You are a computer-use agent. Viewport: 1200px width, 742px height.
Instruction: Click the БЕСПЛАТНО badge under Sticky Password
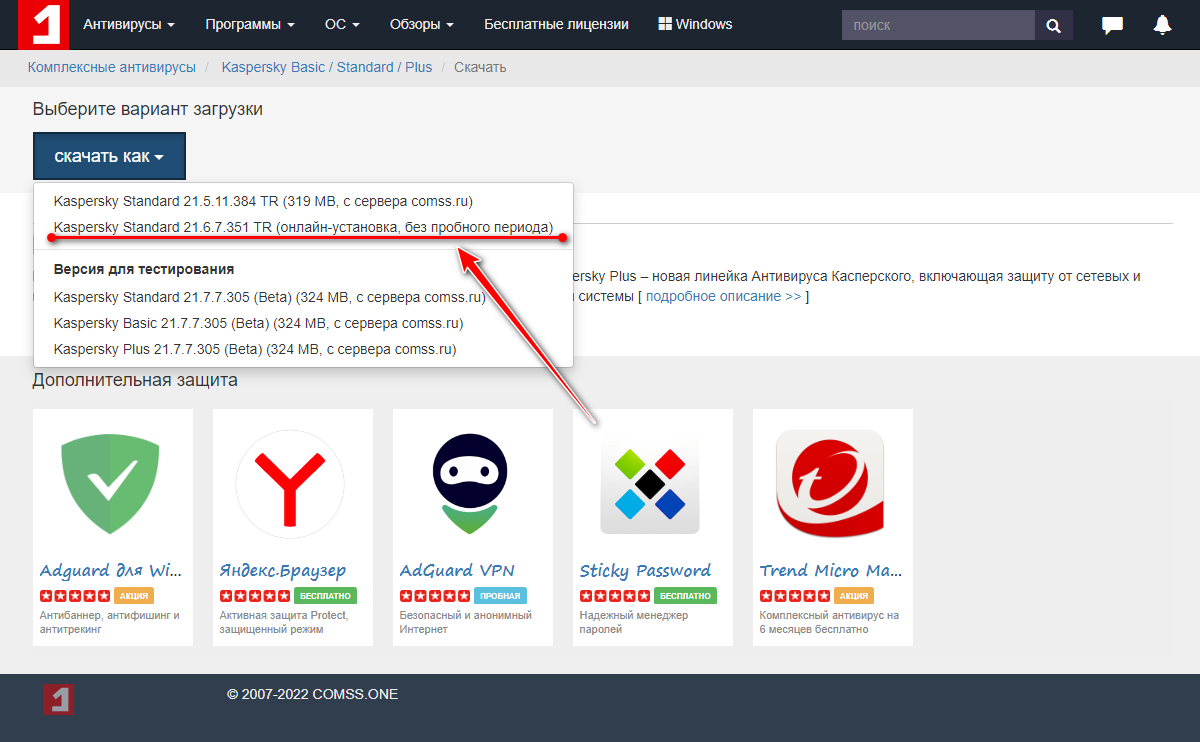(x=685, y=595)
